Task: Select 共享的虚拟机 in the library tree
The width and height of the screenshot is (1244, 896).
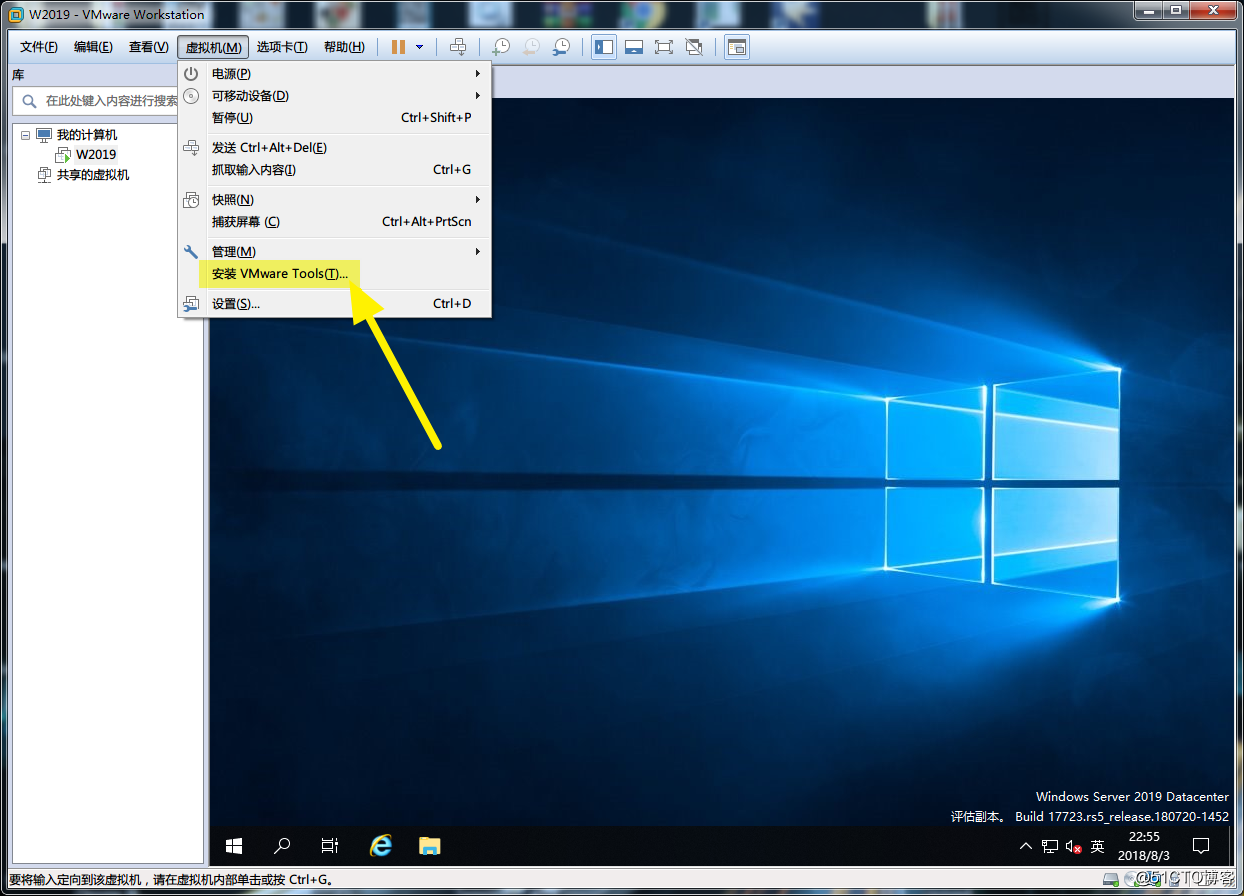Action: [x=92, y=175]
